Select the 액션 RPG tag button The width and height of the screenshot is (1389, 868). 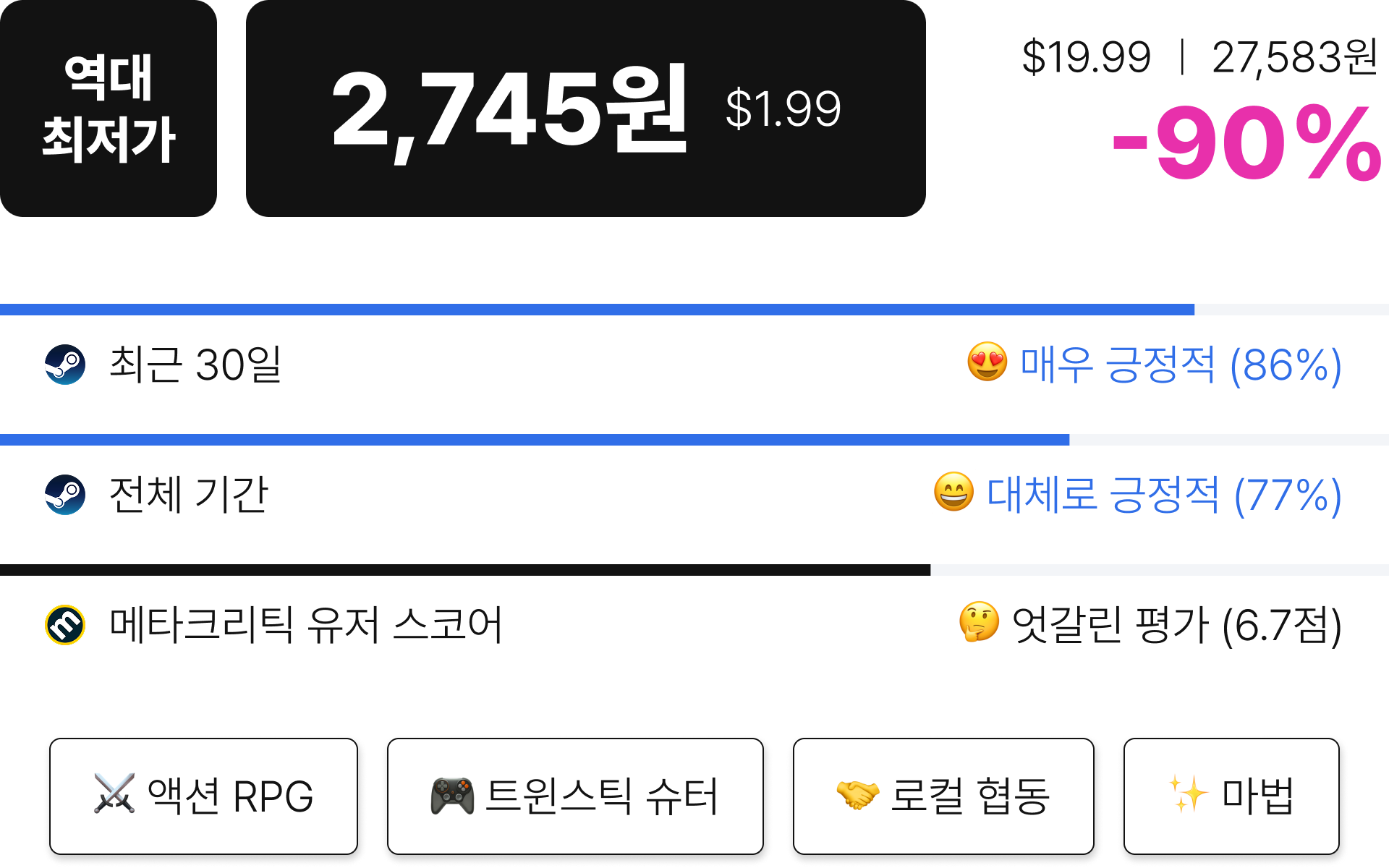(203, 796)
